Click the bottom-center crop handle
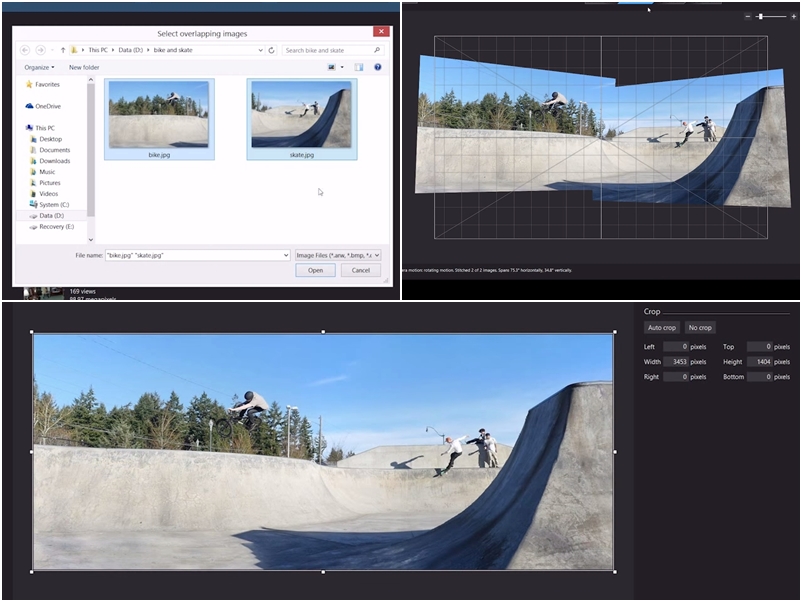Viewport: 802px width, 602px height. (x=323, y=572)
